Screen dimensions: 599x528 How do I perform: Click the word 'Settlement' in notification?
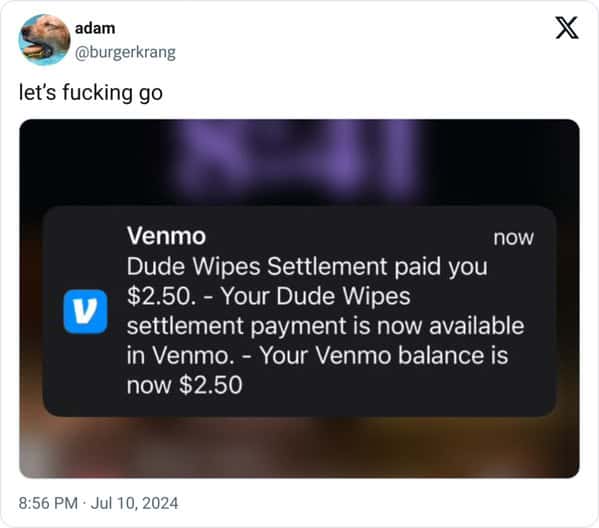click(x=327, y=266)
